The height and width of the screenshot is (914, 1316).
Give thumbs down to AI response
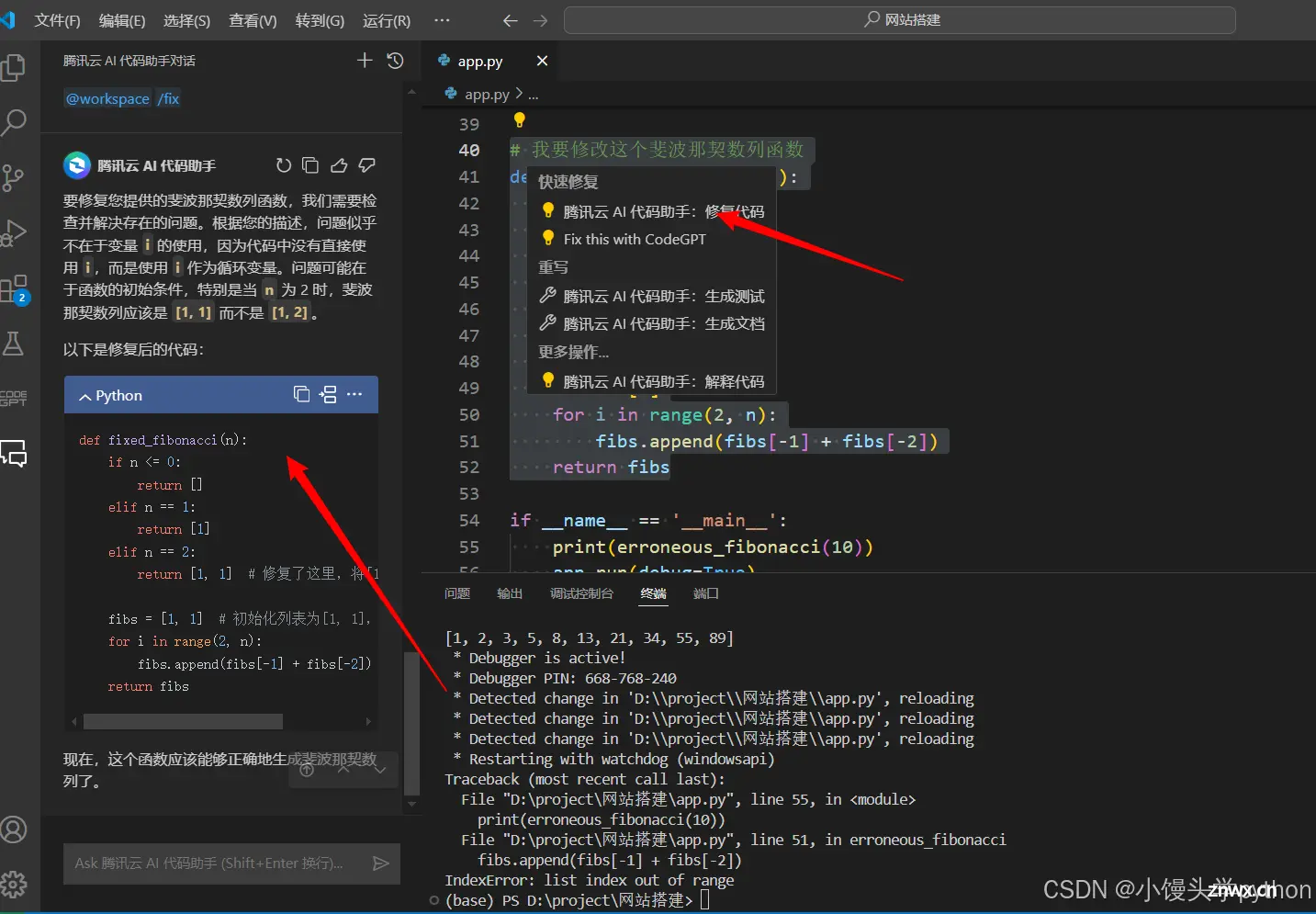click(367, 165)
